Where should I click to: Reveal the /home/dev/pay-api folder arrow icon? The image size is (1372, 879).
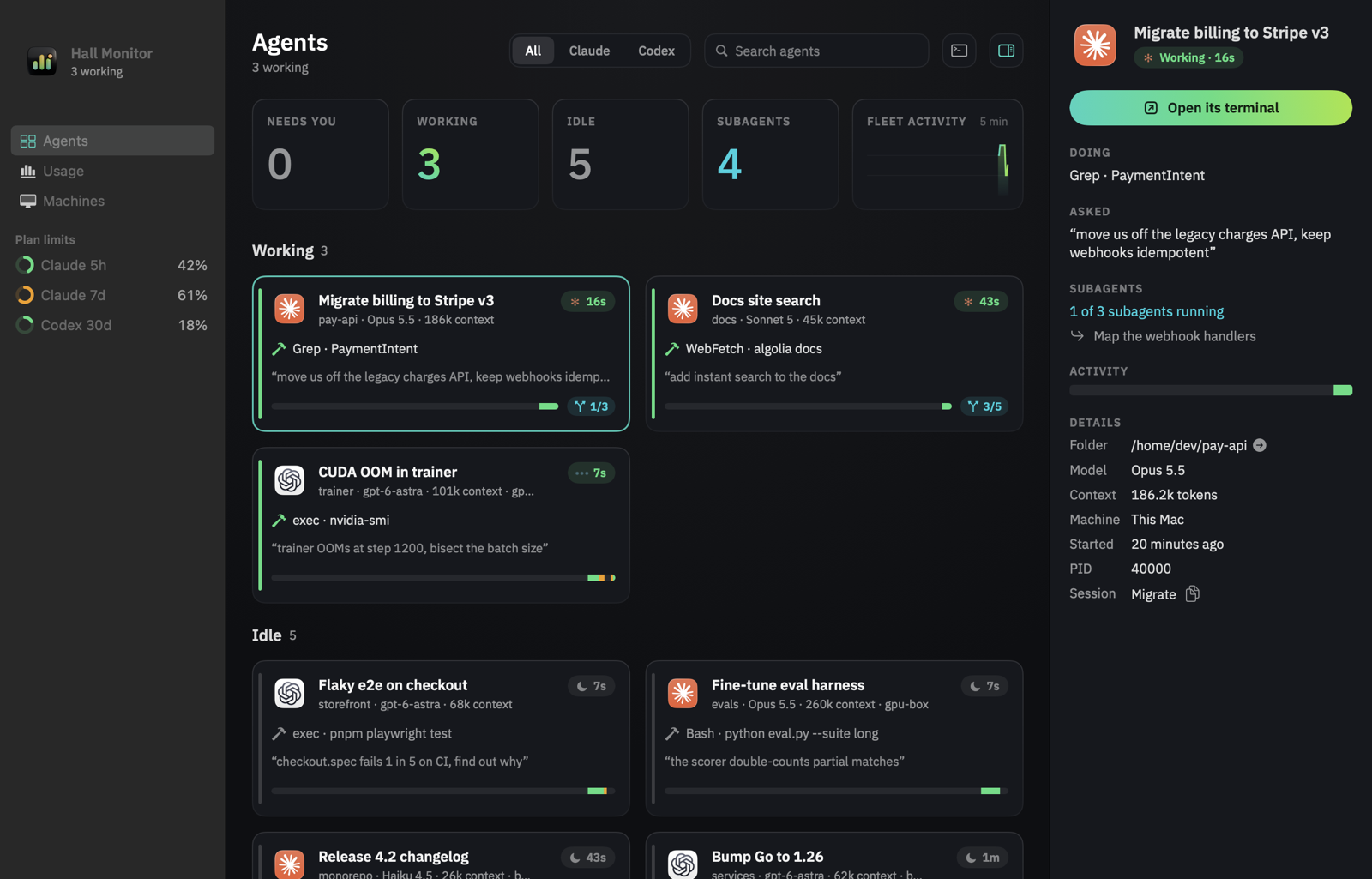click(x=1260, y=445)
